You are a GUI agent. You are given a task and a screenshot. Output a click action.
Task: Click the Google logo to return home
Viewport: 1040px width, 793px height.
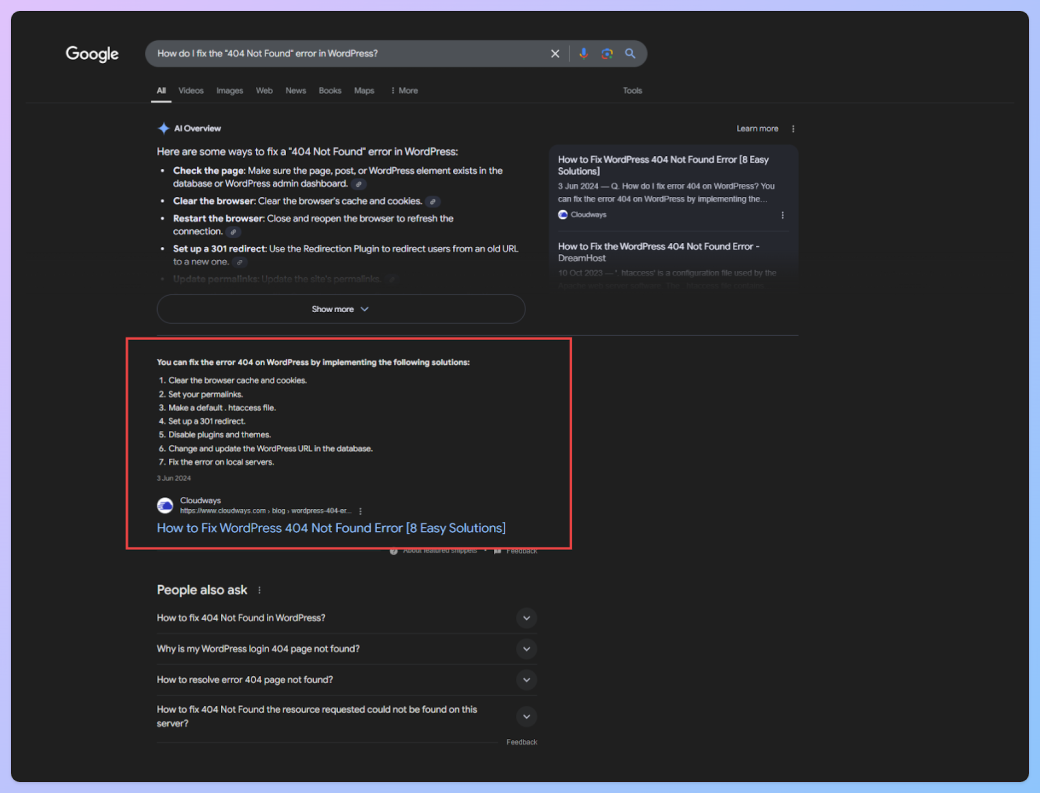tap(92, 54)
